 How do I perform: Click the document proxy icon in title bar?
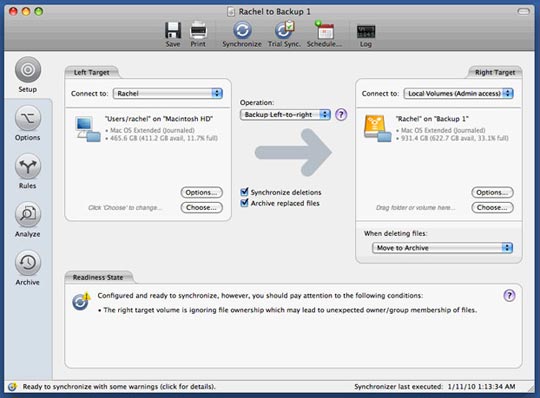231,12
